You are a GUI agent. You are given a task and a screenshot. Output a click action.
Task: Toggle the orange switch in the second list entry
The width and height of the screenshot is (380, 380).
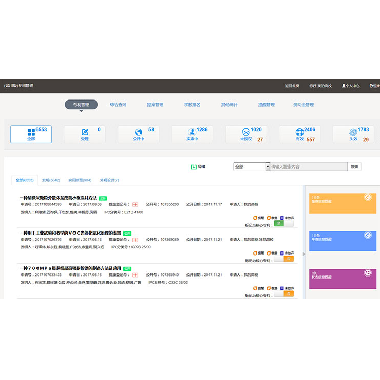coord(283,259)
